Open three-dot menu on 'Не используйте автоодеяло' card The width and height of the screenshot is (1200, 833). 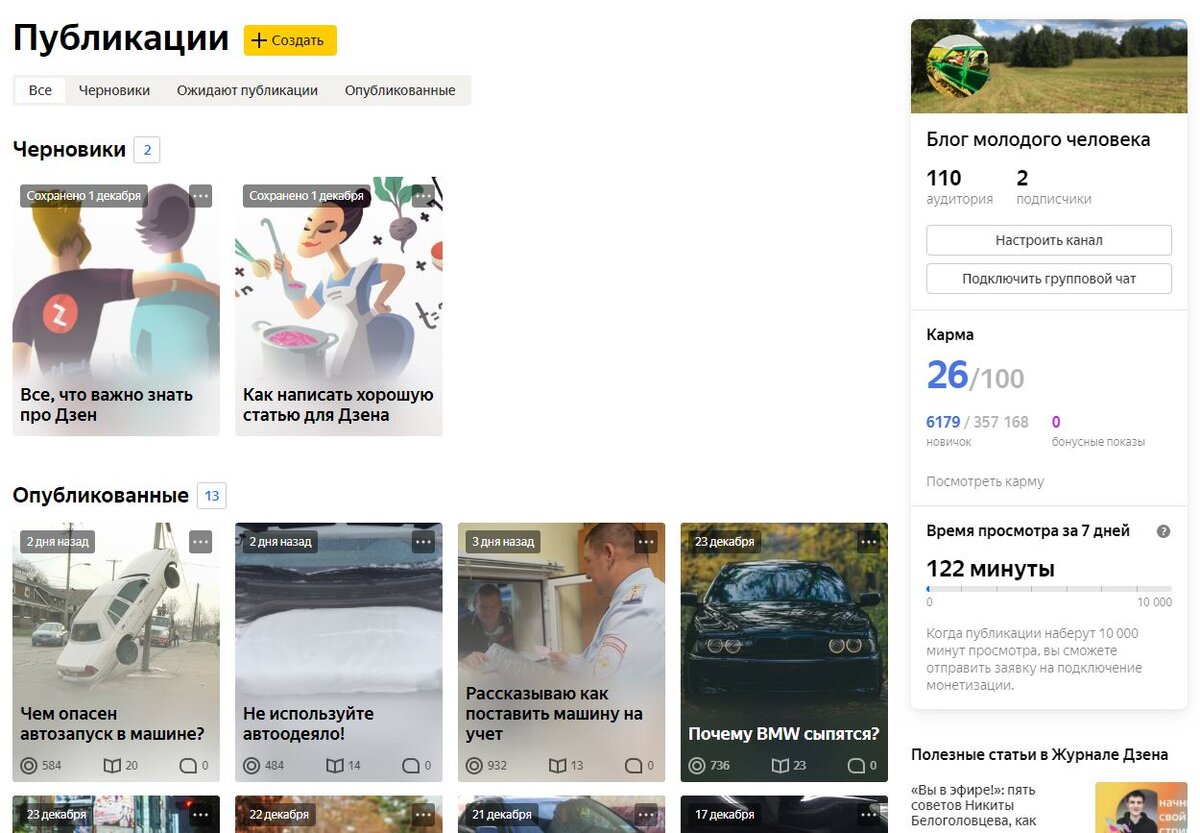click(424, 542)
